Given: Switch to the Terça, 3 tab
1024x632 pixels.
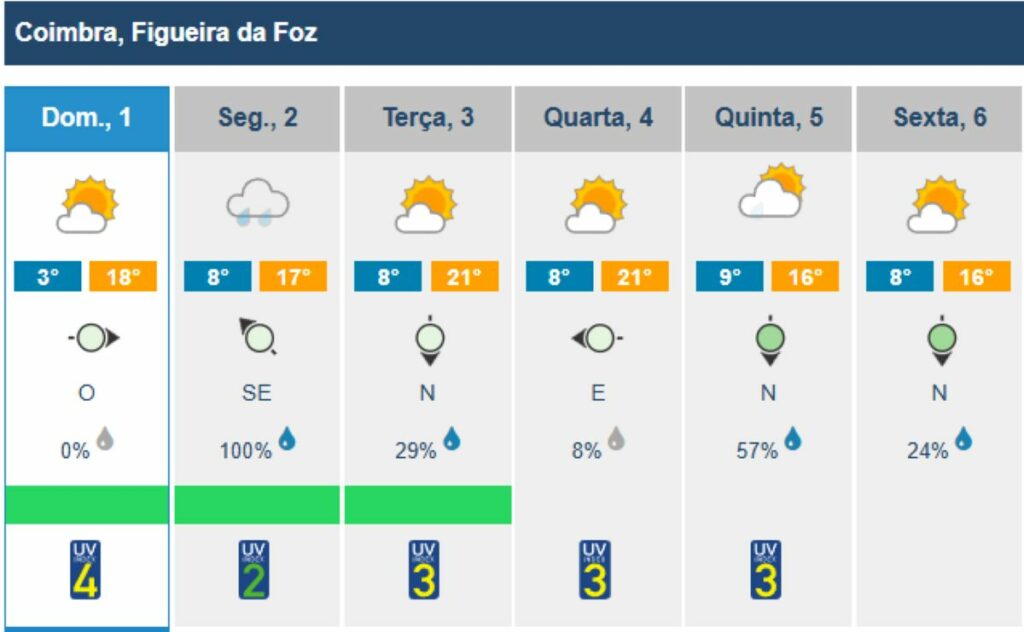Looking at the screenshot, I should pos(428,118).
